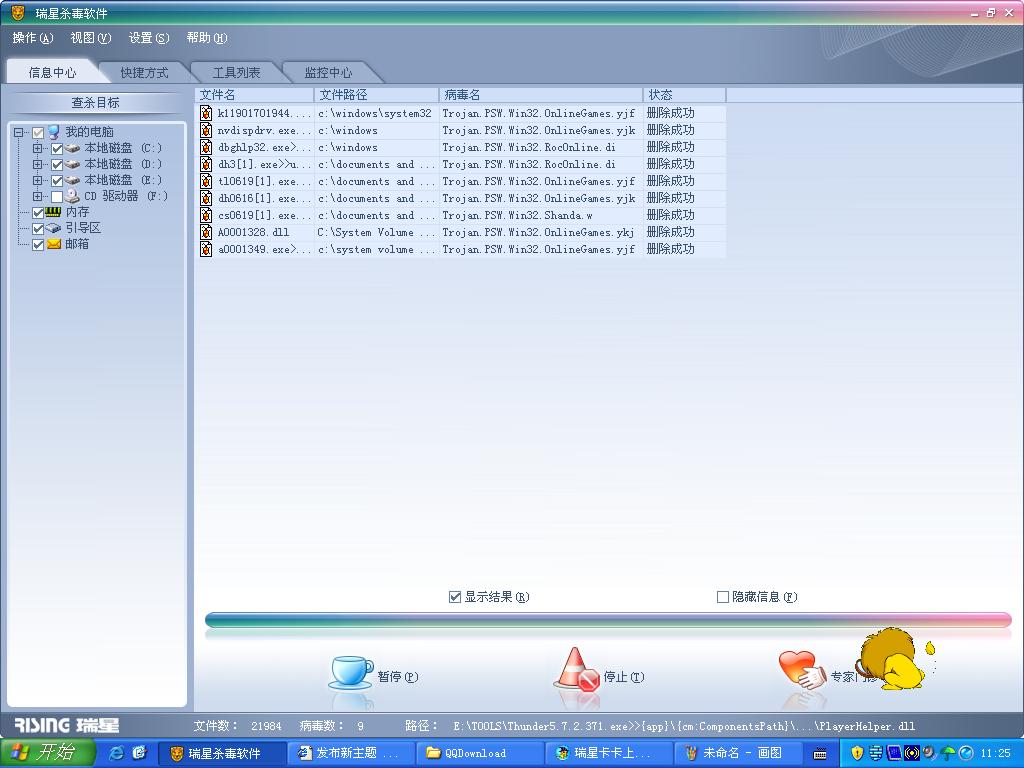Click the 文件路径 column header
The image size is (1024, 768).
point(376,95)
